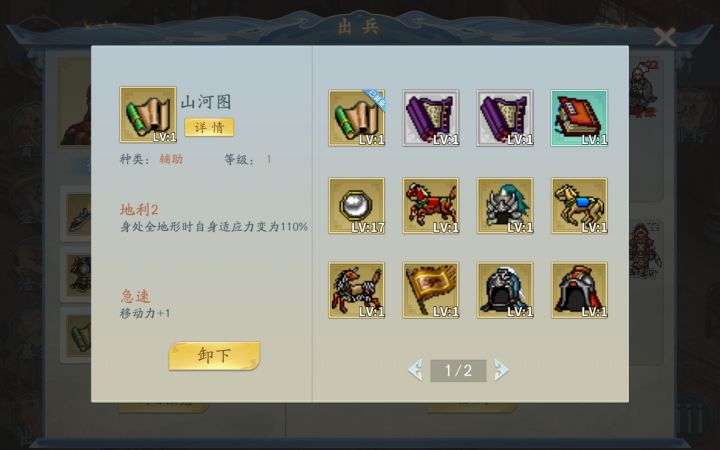Pick the teal-background red book item
The height and width of the screenshot is (450, 720).
click(x=579, y=118)
